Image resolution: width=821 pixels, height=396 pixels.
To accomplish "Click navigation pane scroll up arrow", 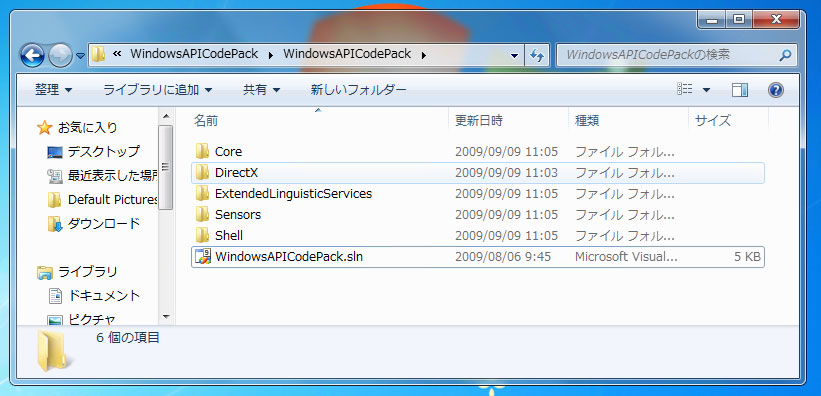I will tap(165, 116).
